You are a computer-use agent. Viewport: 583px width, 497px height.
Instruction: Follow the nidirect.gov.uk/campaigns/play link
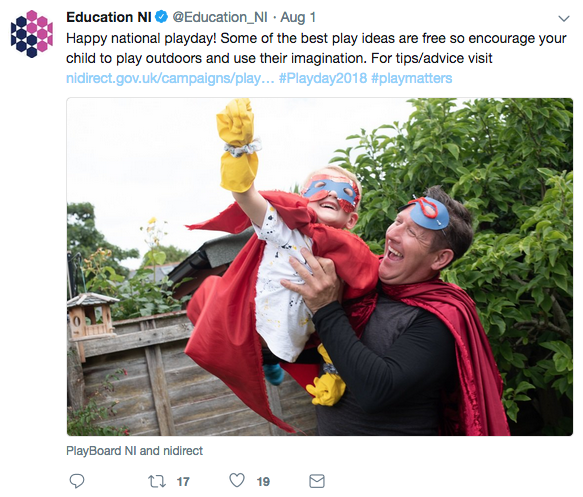tap(170, 78)
